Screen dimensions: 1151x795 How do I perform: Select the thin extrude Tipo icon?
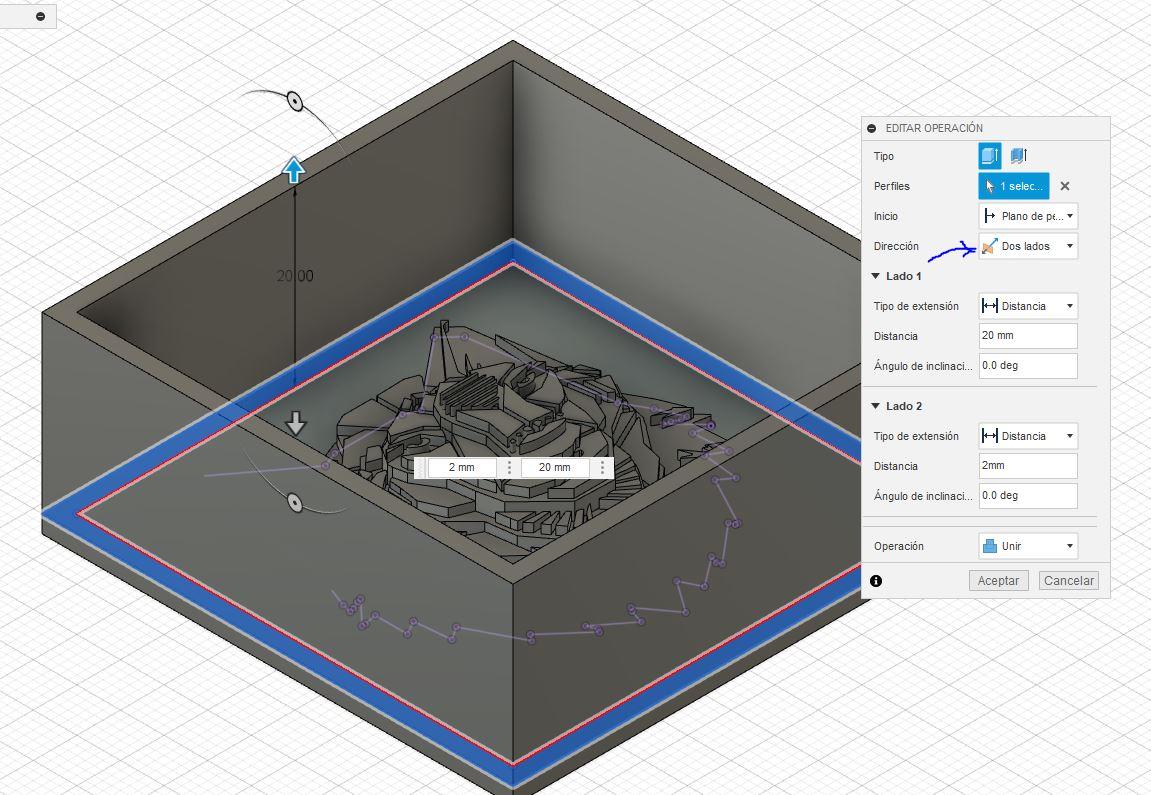tap(1018, 156)
